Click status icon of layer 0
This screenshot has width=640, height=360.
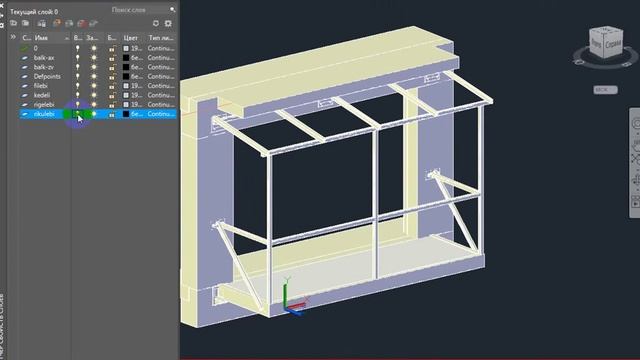pyautogui.click(x=24, y=48)
